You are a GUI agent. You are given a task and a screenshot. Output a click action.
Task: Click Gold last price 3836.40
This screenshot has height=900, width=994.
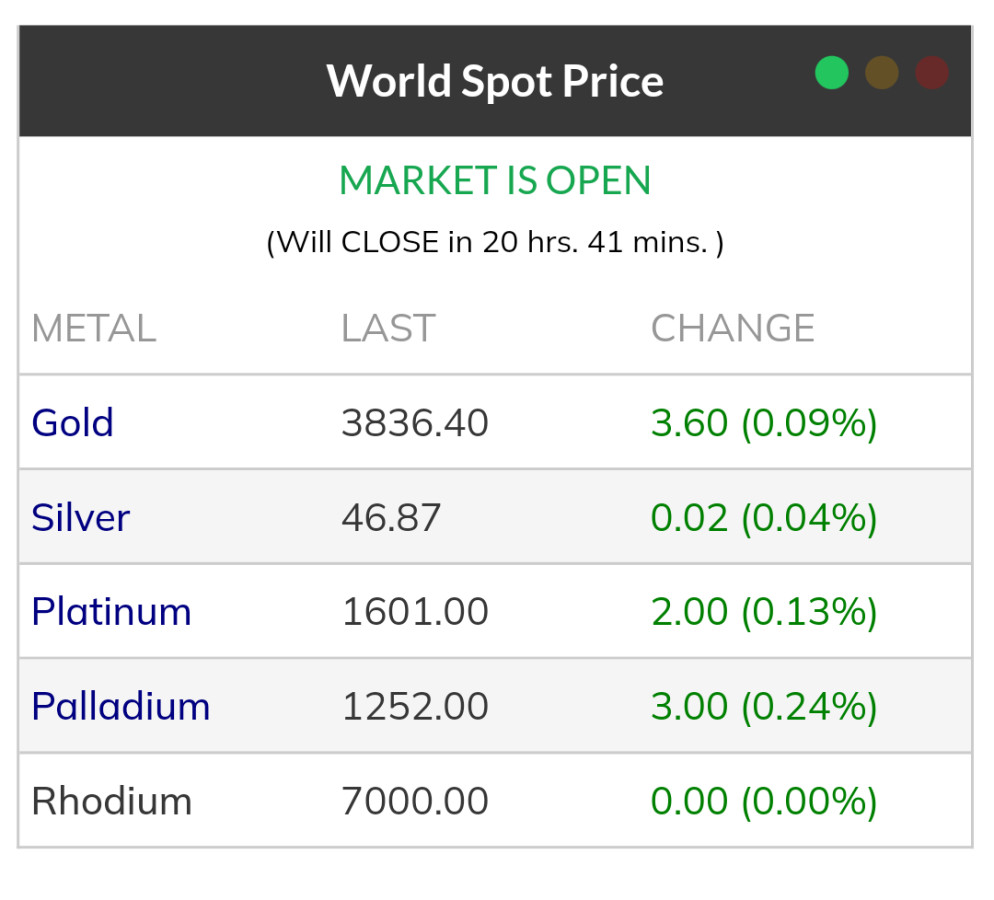[x=414, y=423]
